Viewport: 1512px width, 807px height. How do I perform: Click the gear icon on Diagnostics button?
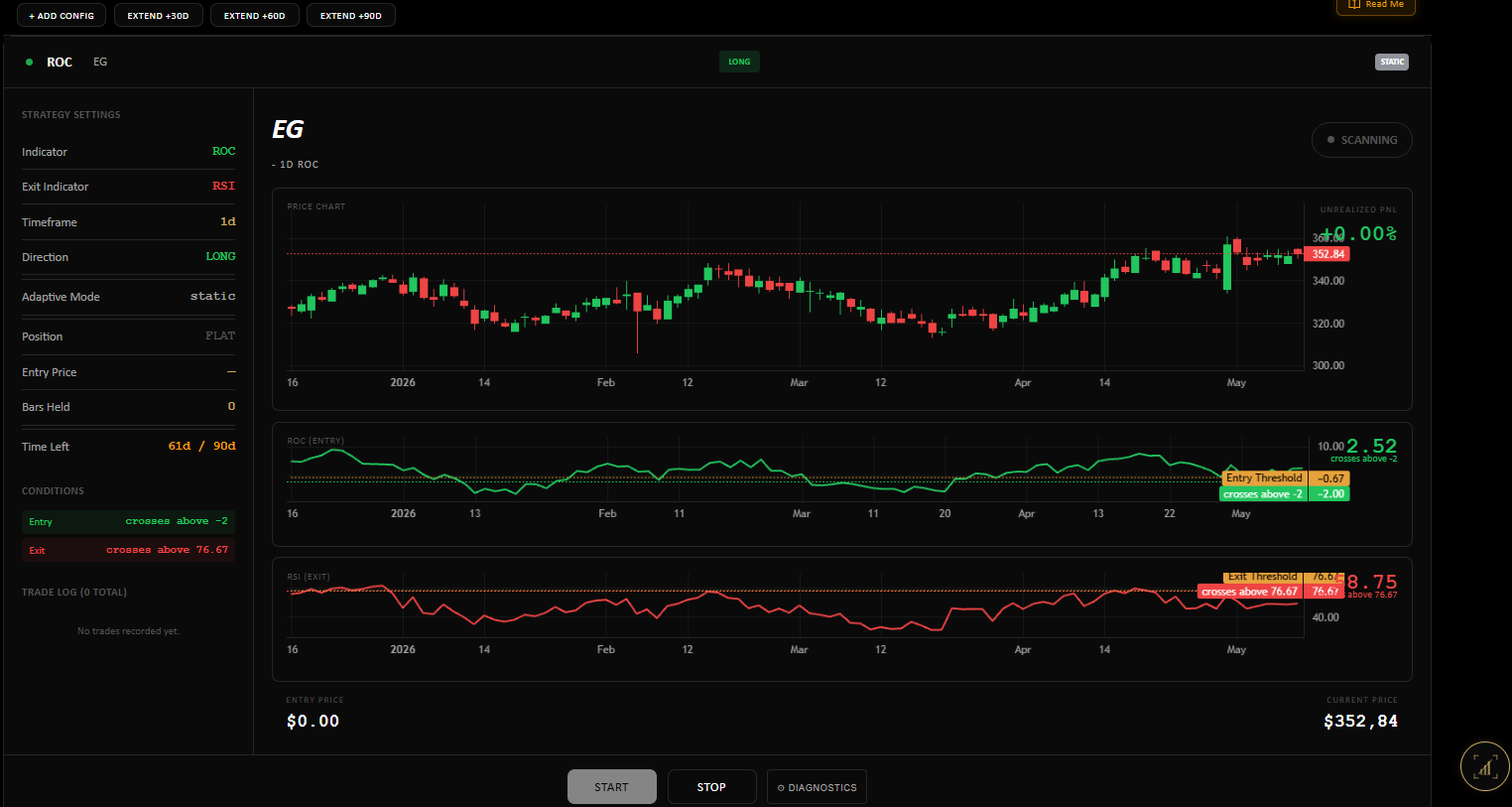(781, 788)
